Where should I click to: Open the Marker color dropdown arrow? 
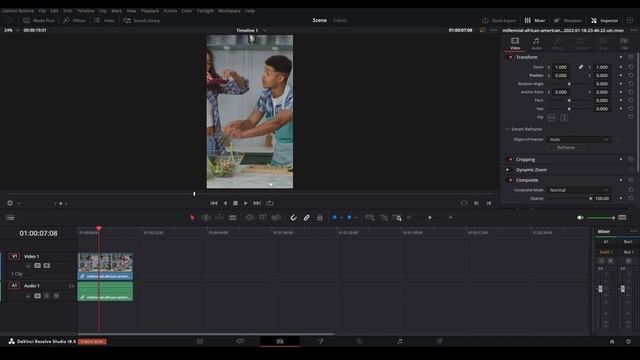tap(356, 218)
